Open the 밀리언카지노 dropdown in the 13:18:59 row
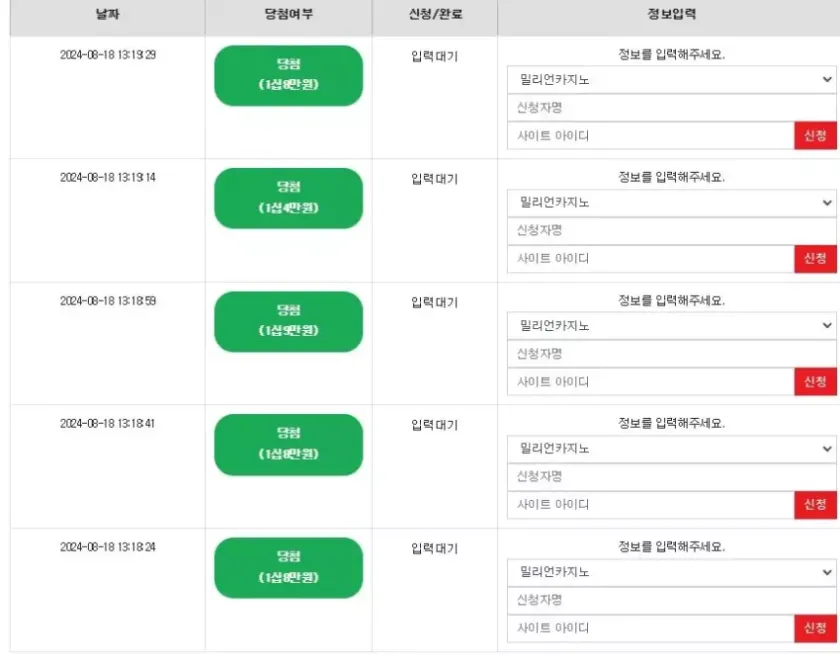 671,325
